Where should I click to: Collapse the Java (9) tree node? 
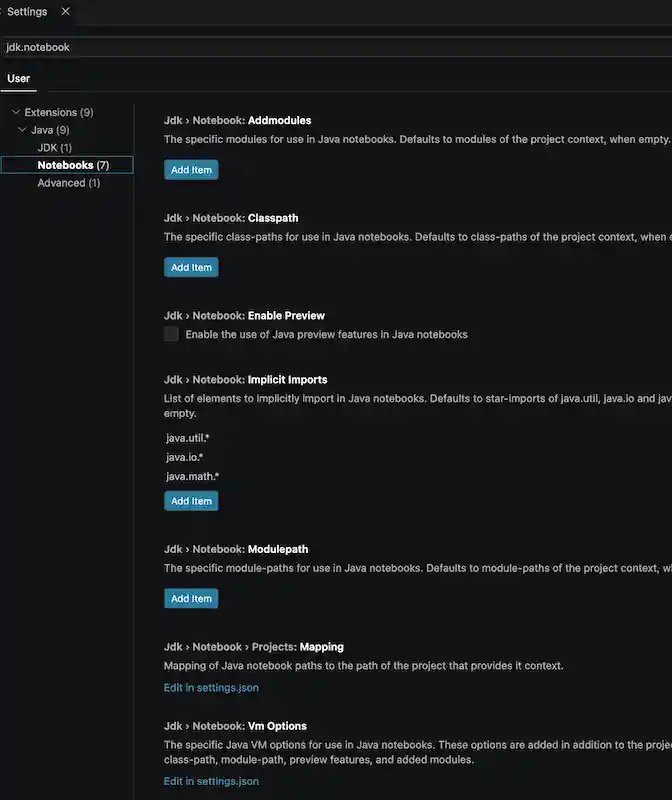pyautogui.click(x=22, y=129)
